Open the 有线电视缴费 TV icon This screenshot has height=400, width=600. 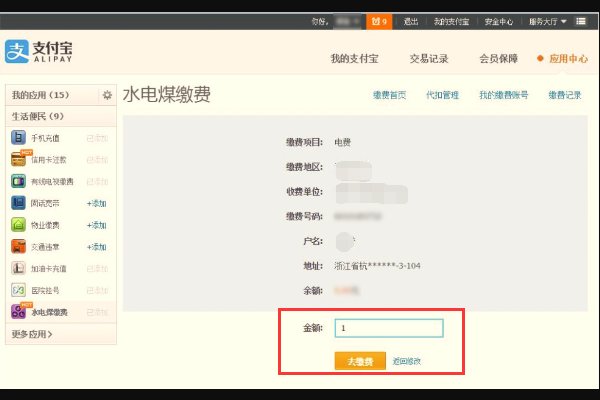[x=18, y=181]
